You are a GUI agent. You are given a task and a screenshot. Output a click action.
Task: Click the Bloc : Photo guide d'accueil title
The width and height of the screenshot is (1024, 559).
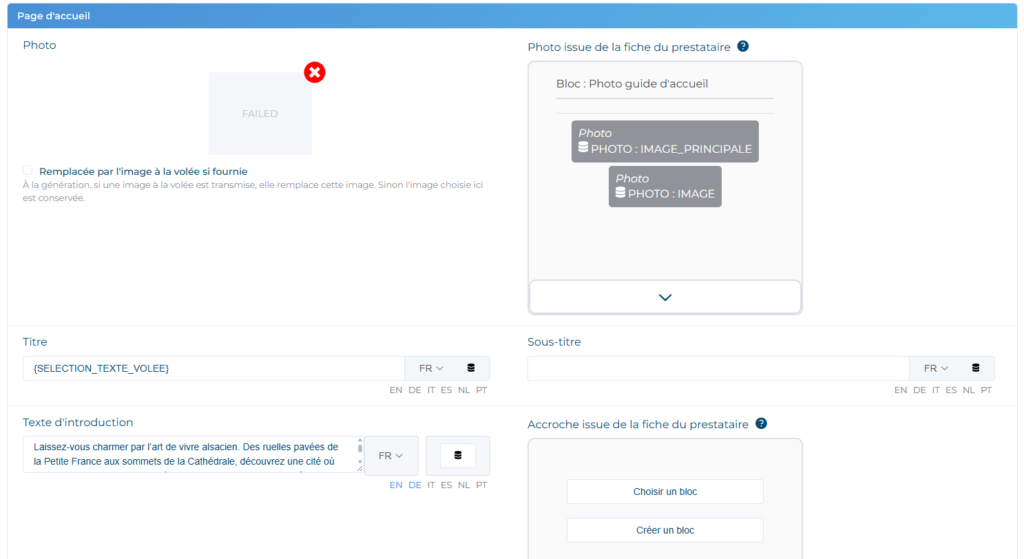coord(632,84)
